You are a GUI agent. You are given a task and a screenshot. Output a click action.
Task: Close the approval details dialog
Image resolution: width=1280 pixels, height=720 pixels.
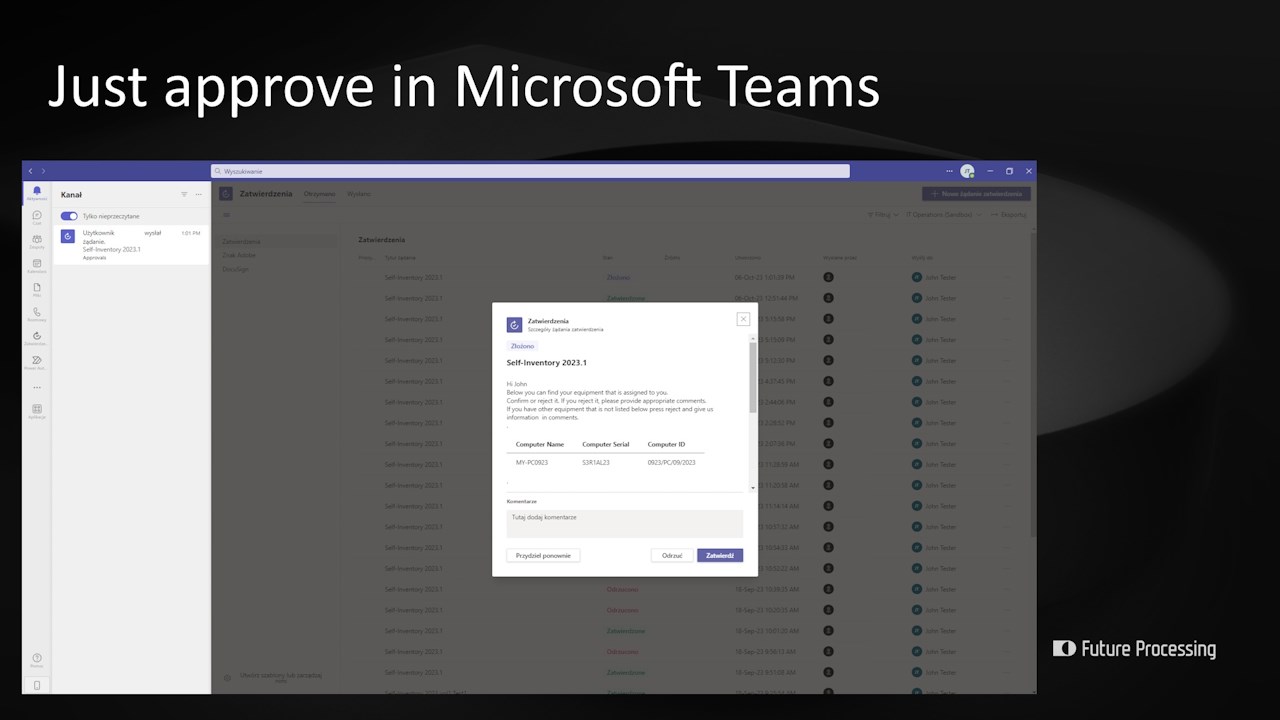click(743, 319)
